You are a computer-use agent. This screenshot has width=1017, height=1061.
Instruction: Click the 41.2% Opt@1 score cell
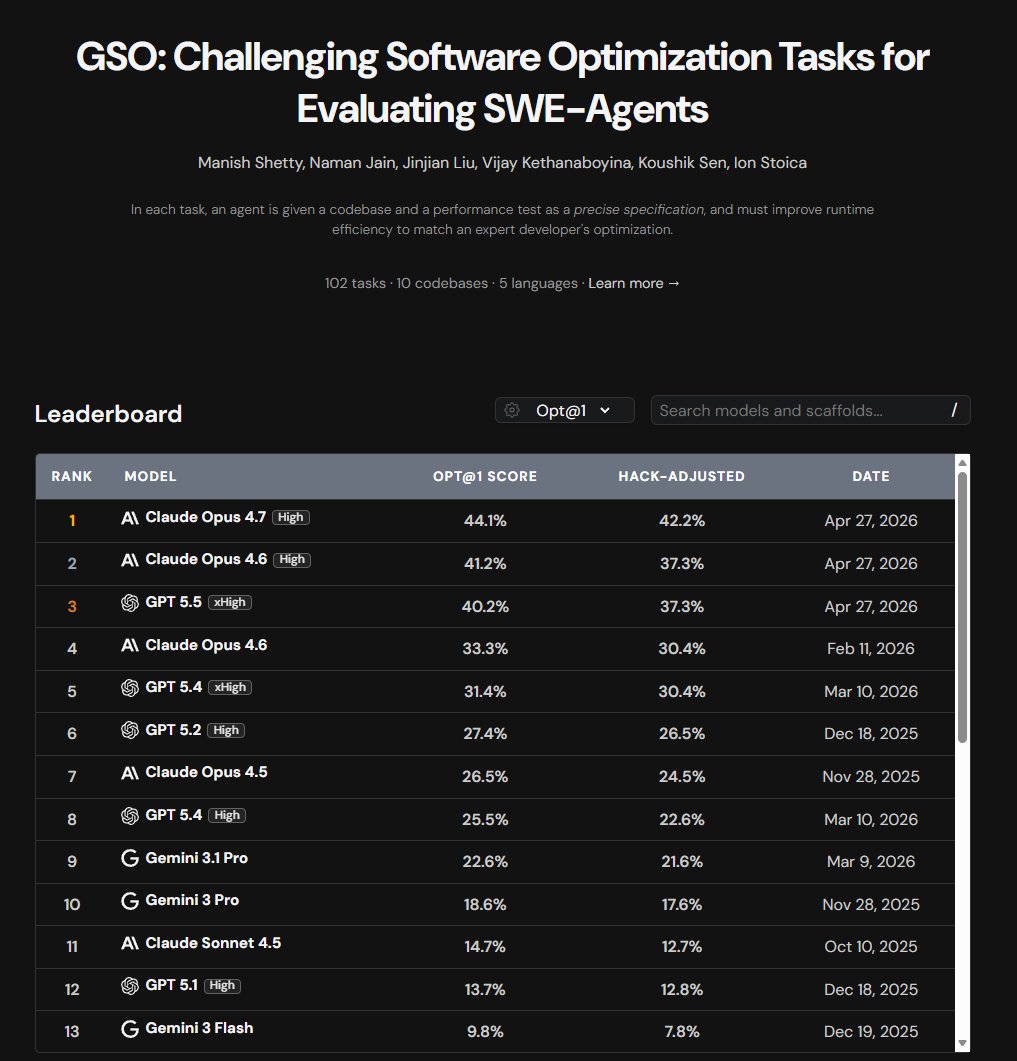[x=485, y=564]
